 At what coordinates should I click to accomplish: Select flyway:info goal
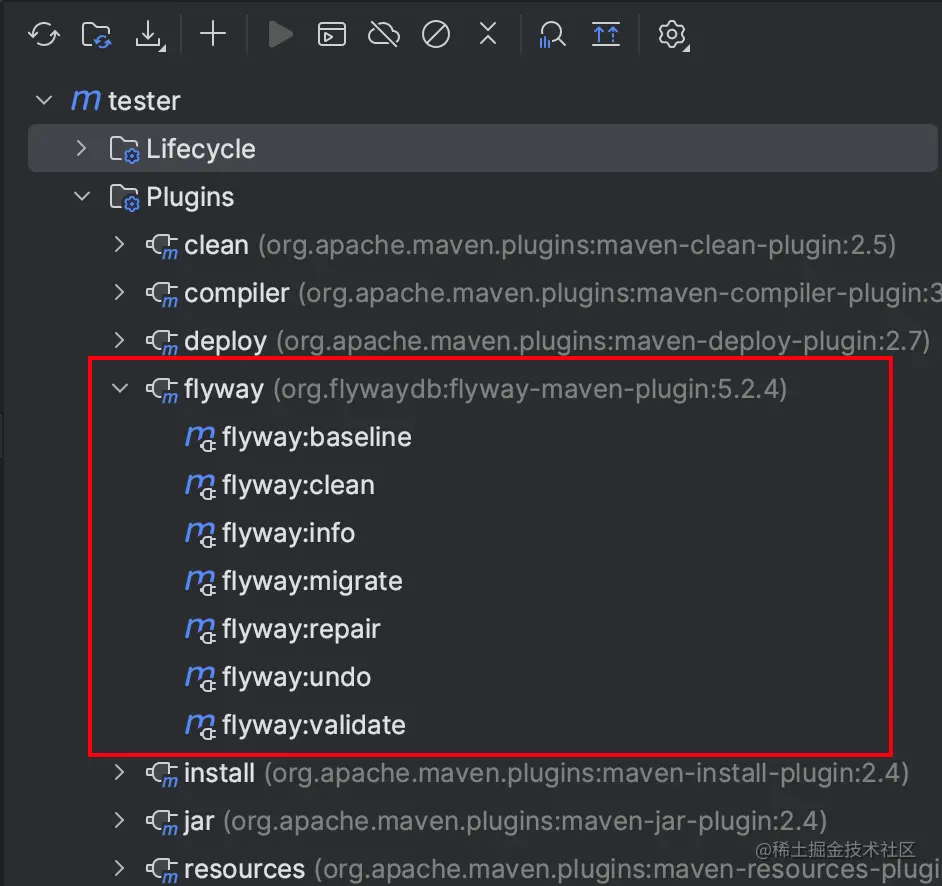click(x=288, y=533)
